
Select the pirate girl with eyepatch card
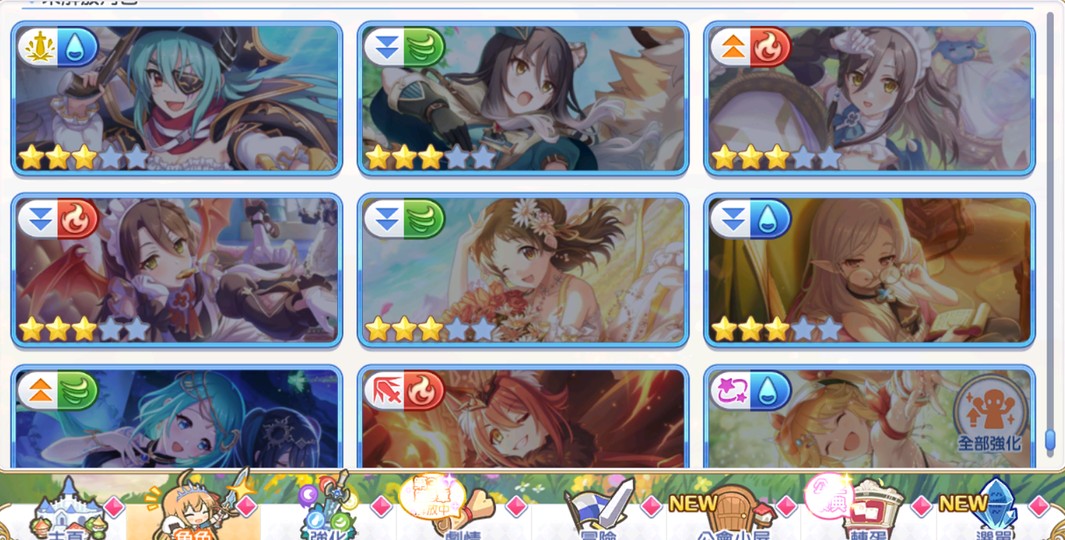tap(177, 98)
